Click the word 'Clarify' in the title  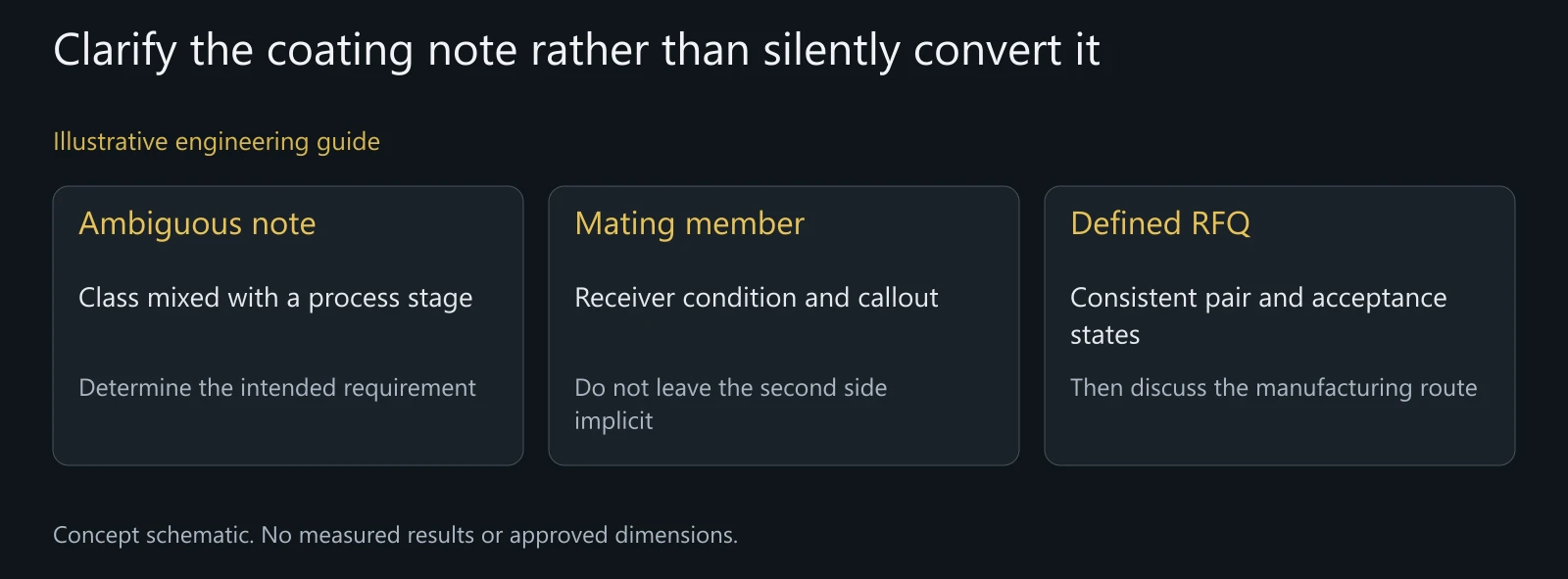(x=115, y=50)
